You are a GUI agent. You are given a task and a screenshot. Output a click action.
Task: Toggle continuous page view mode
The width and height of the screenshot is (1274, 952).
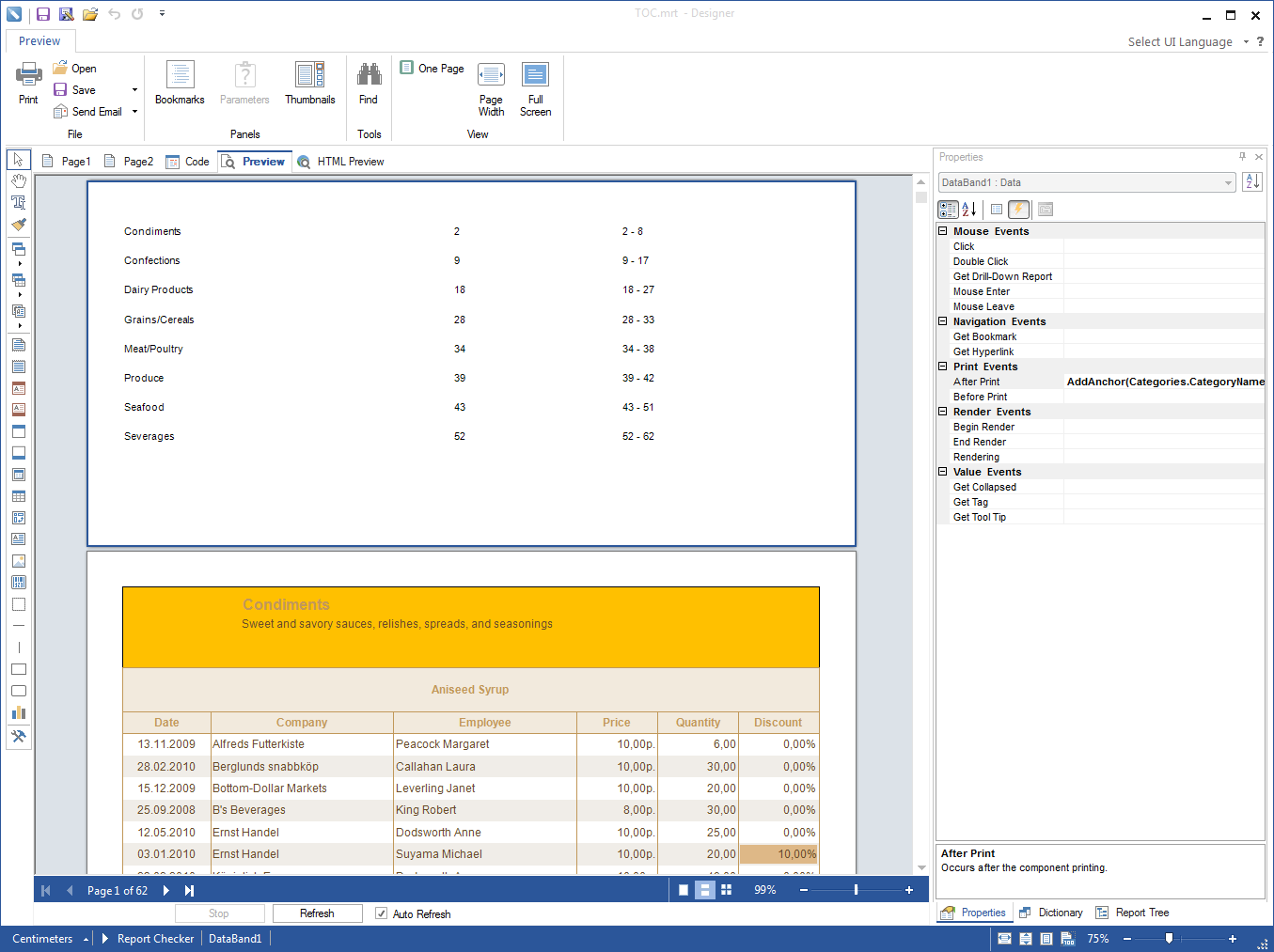704,890
